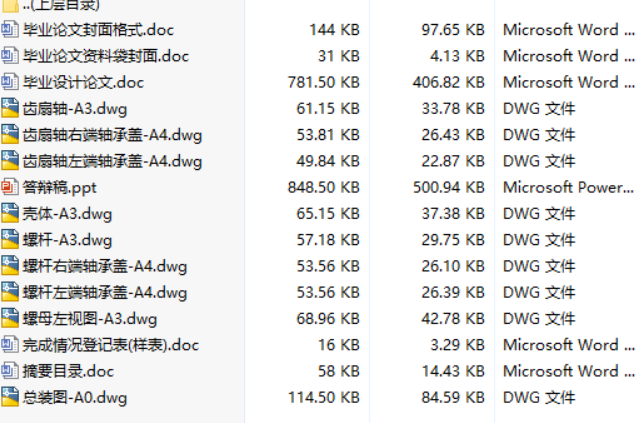Viewport: 643px width, 423px height.
Task: Select file 齿扇轴右端轴承盖-A4.dwg
Action: click(111, 135)
